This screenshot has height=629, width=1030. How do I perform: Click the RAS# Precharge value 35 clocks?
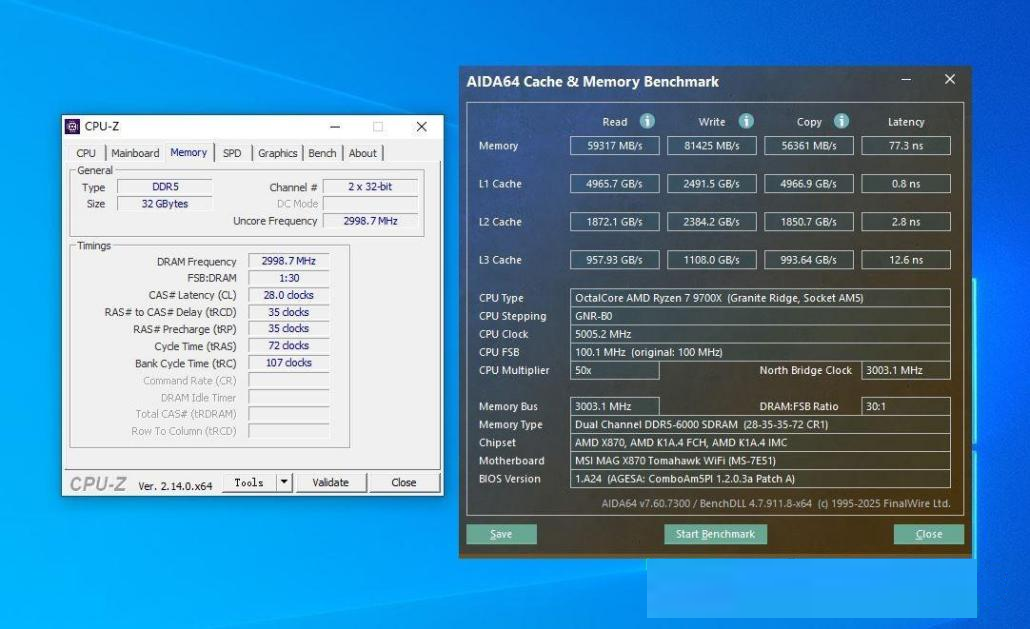(289, 328)
